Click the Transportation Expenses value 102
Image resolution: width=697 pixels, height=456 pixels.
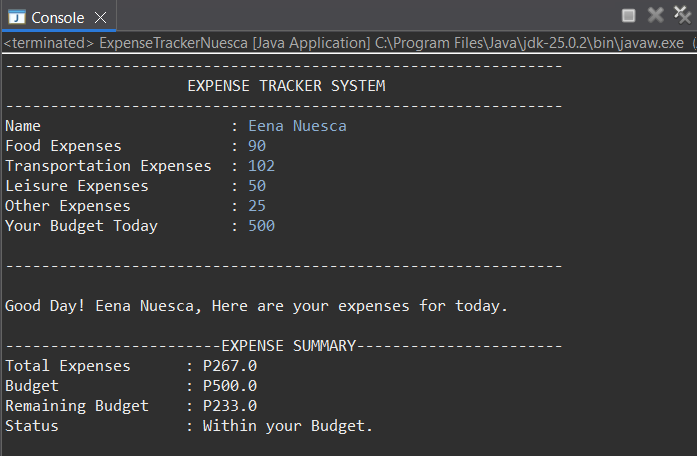click(x=261, y=166)
